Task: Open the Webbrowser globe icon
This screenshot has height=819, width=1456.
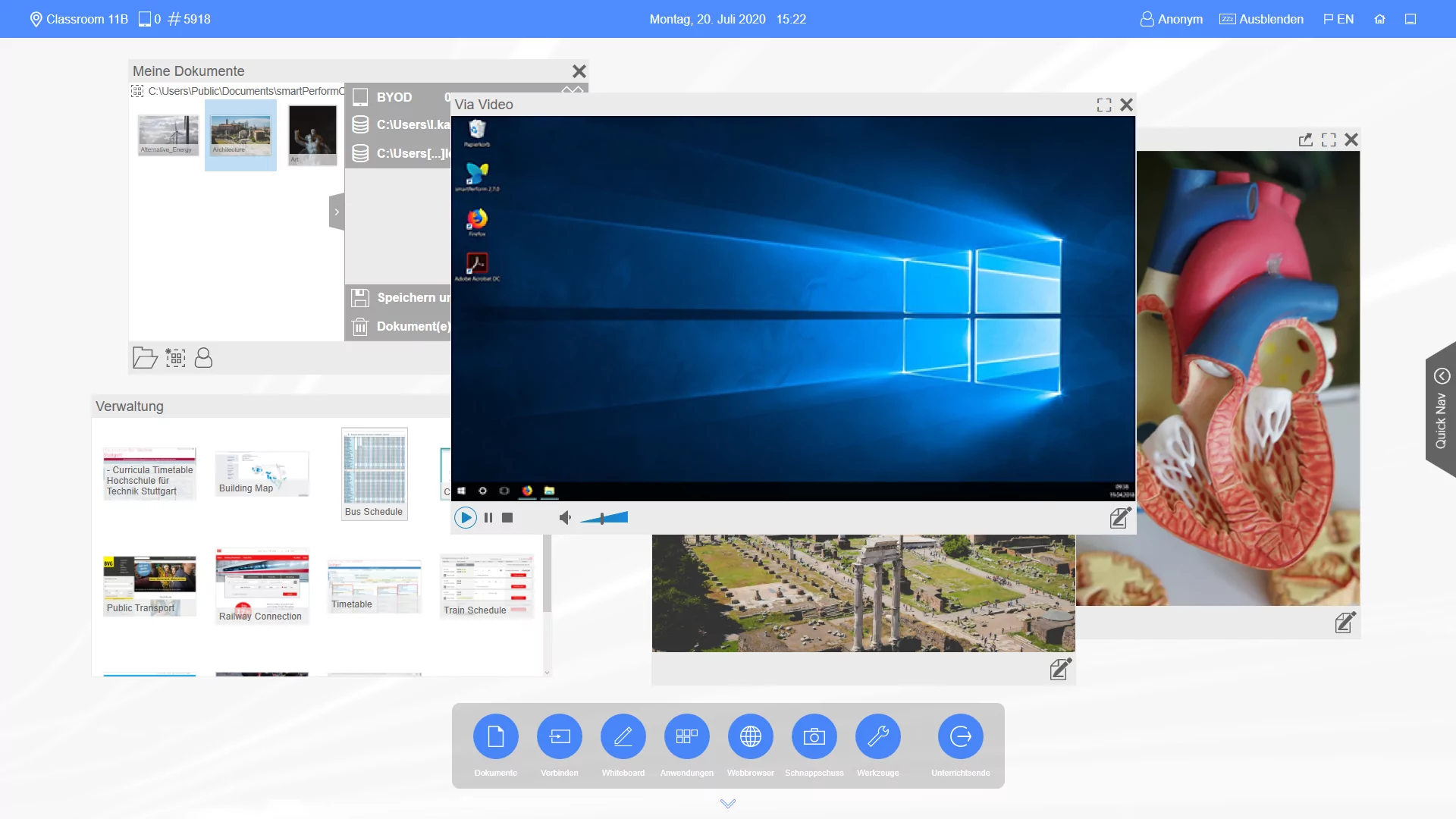Action: point(751,736)
